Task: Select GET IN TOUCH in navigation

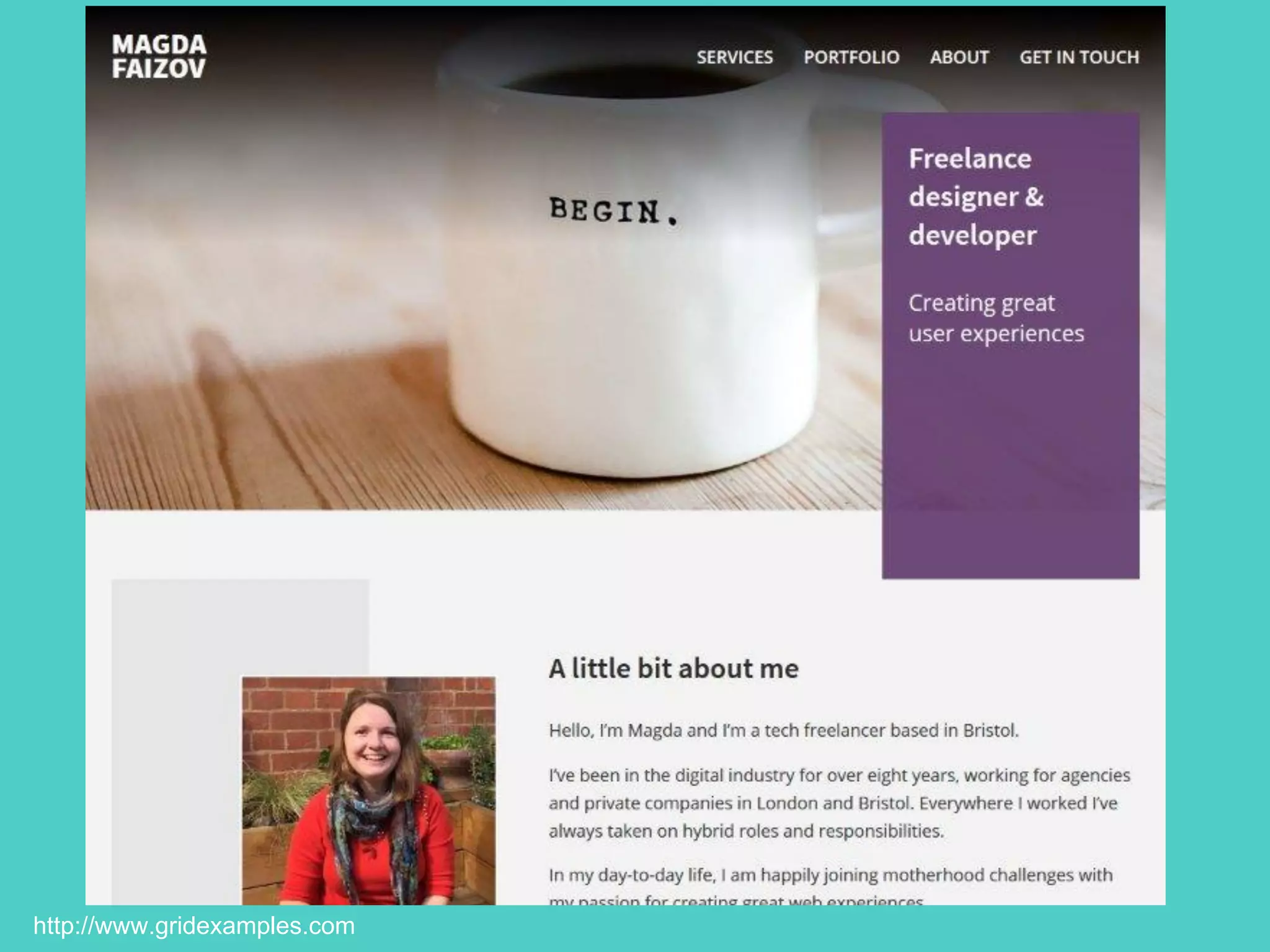Action: 1080,58
